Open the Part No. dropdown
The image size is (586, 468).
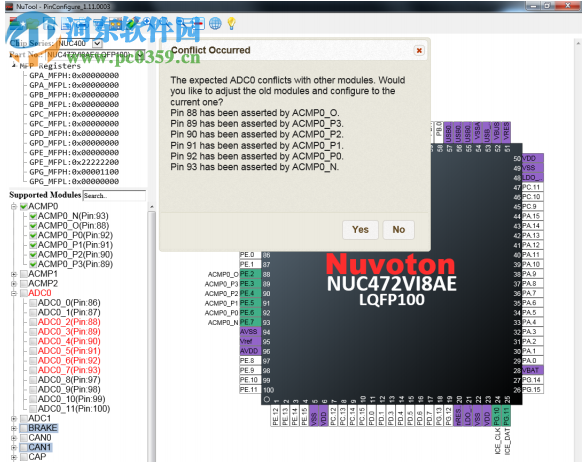140,55
